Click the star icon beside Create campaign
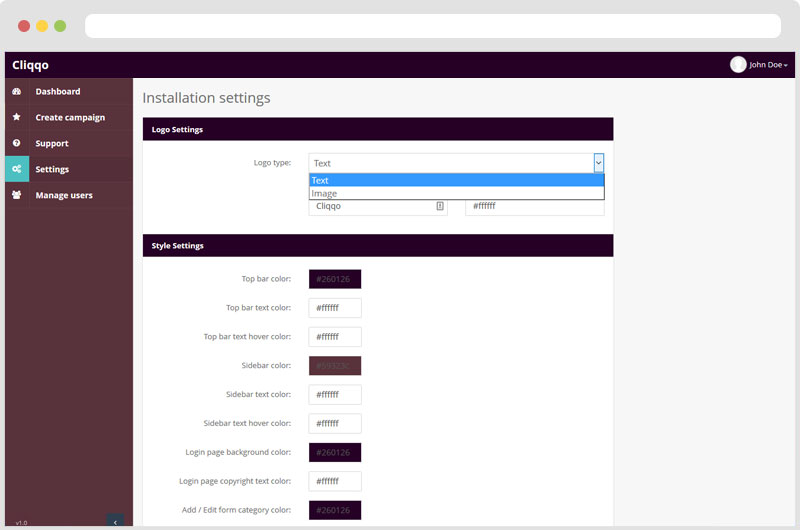The width and height of the screenshot is (800, 530). click(x=17, y=118)
